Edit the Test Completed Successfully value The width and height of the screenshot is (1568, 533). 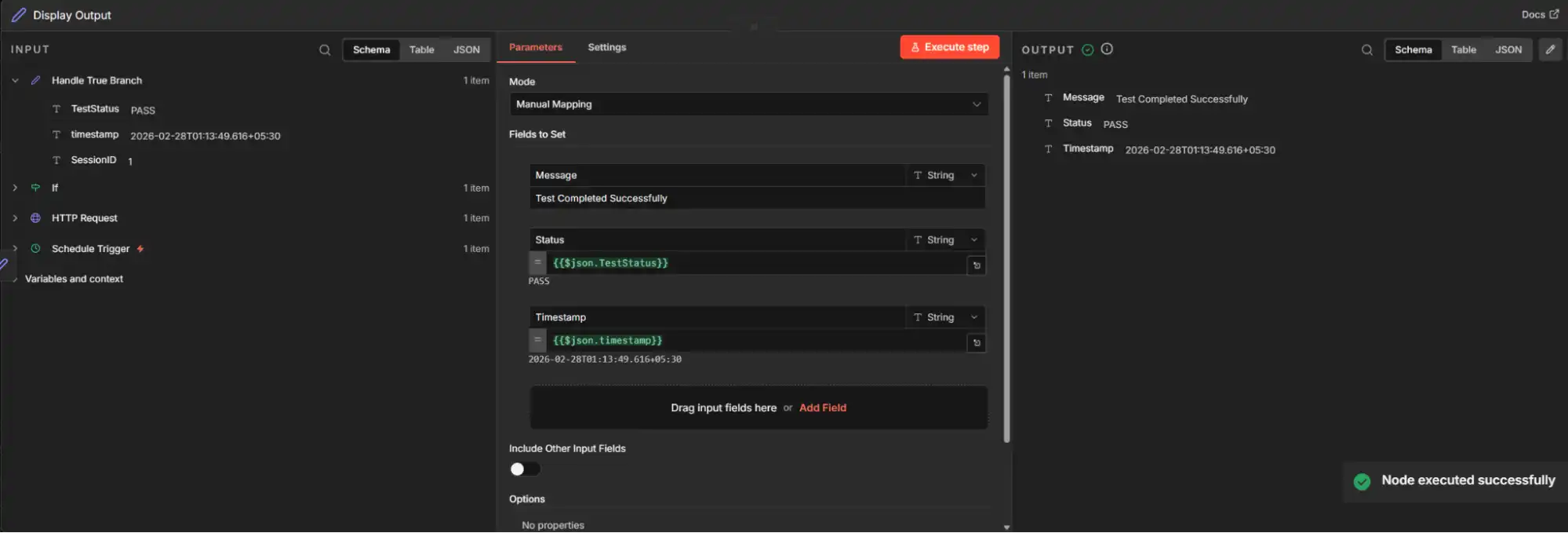tap(757, 198)
